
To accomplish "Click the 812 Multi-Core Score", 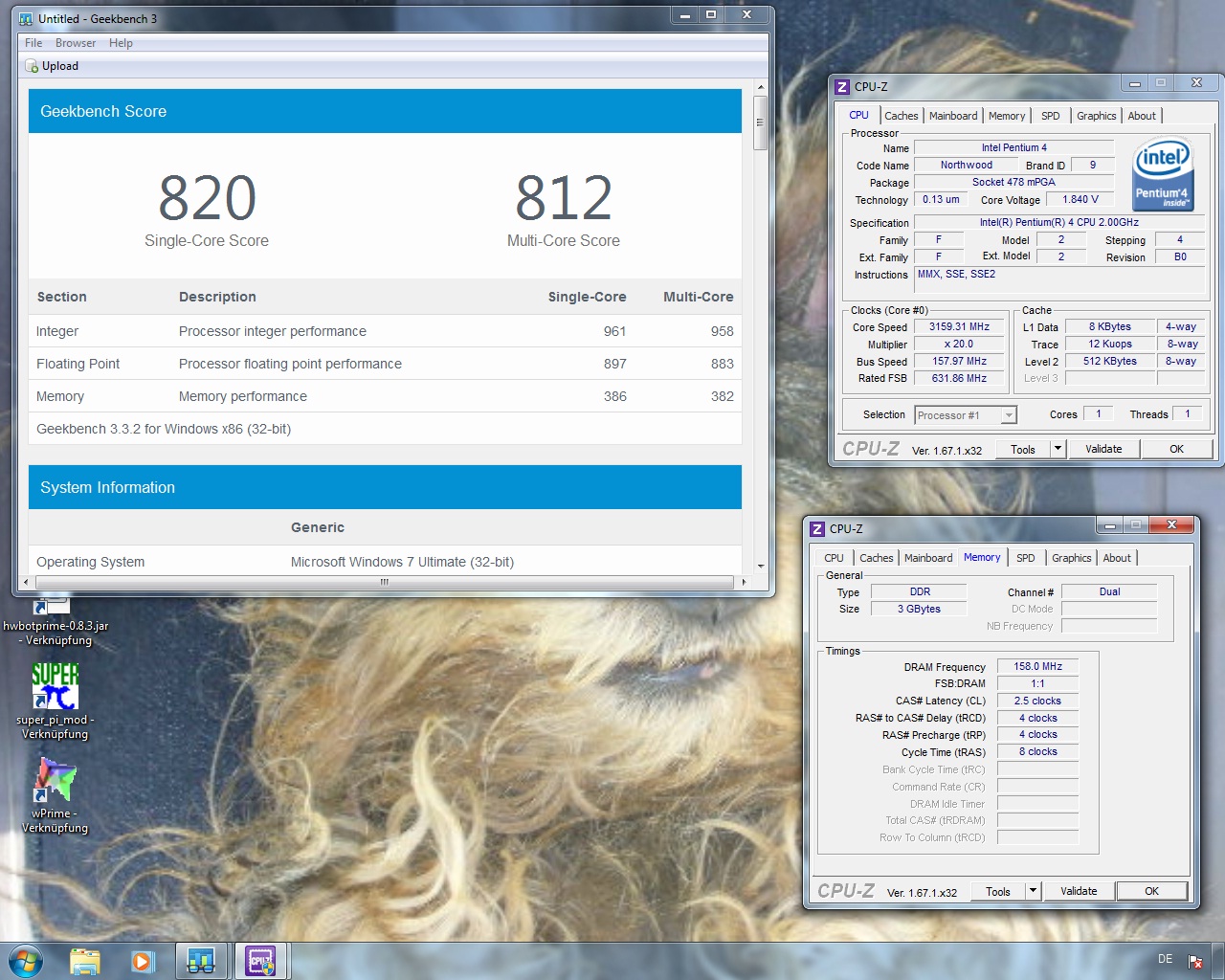I will point(564,198).
